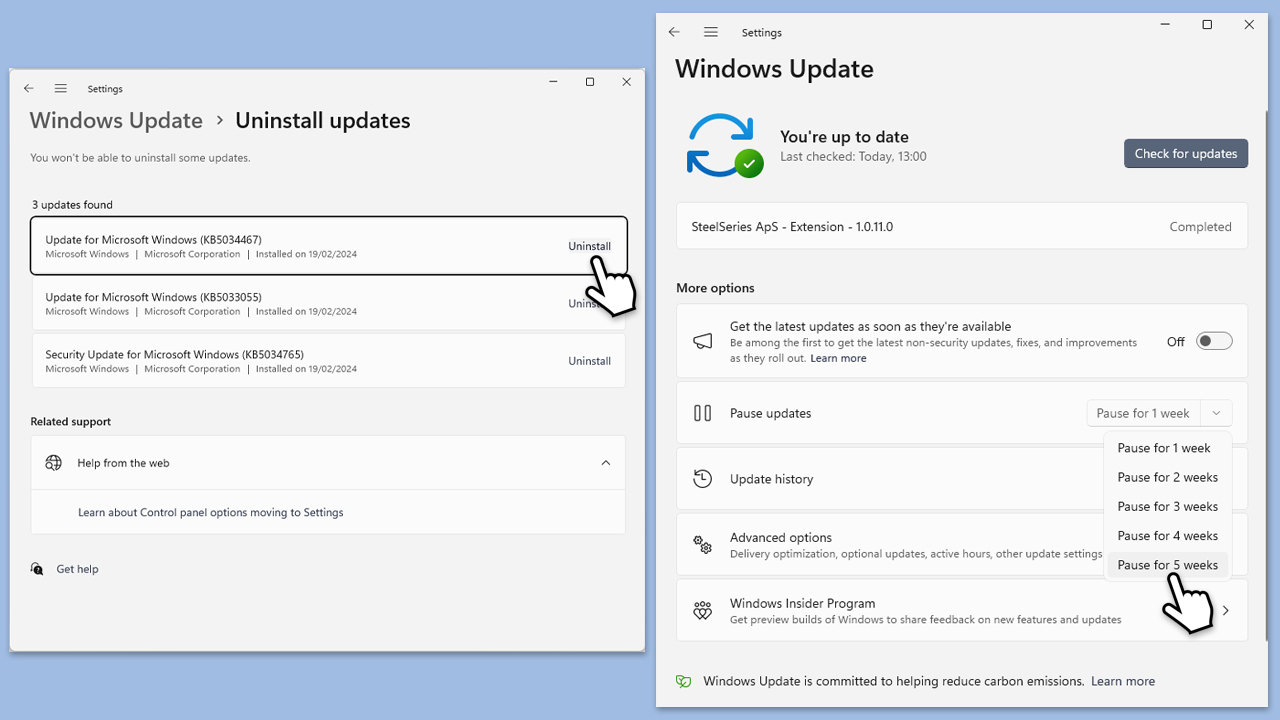
Task: Click the Get help icon
Action: (x=37, y=569)
